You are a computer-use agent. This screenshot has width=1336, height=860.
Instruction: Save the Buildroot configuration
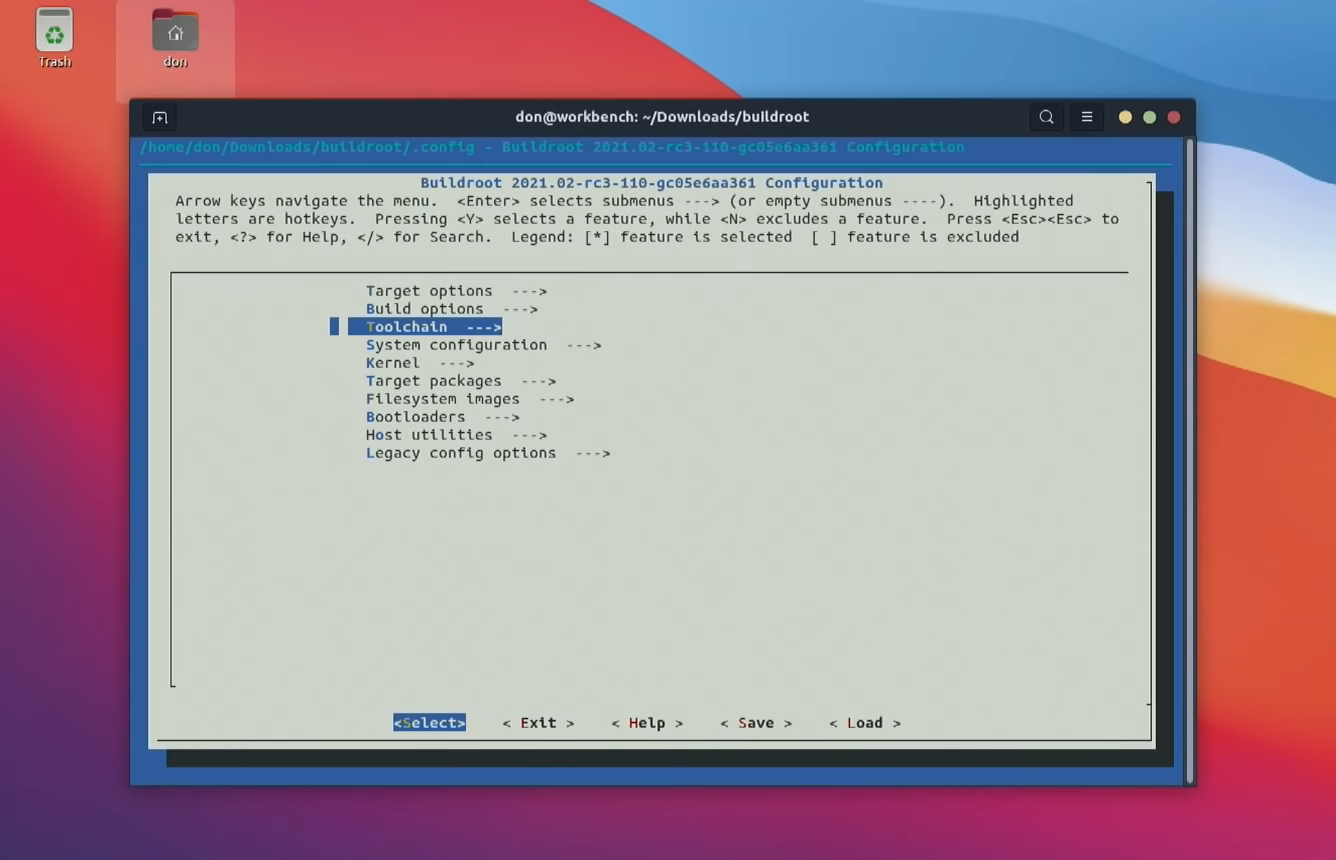[755, 722]
